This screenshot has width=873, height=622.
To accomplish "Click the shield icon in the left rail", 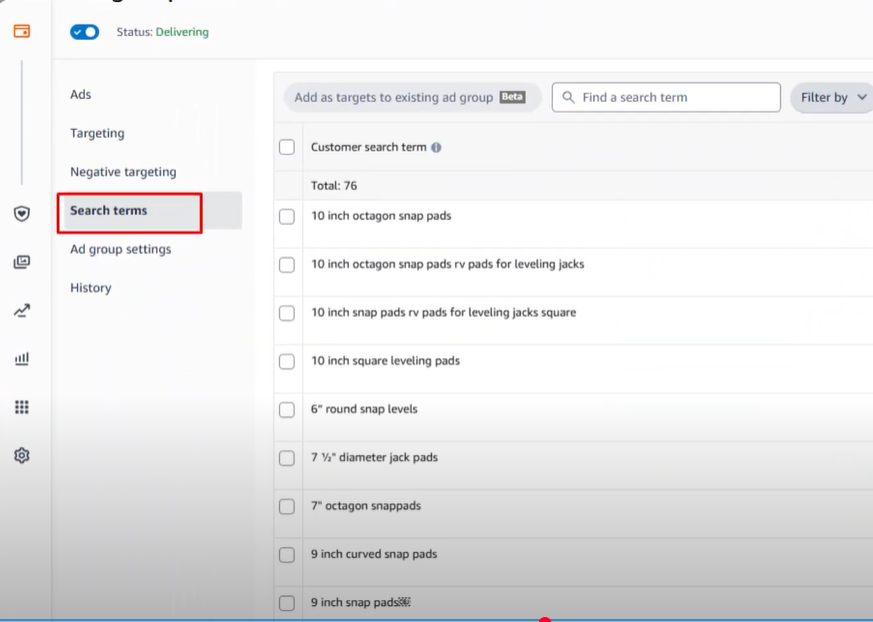I will click(x=20, y=213).
